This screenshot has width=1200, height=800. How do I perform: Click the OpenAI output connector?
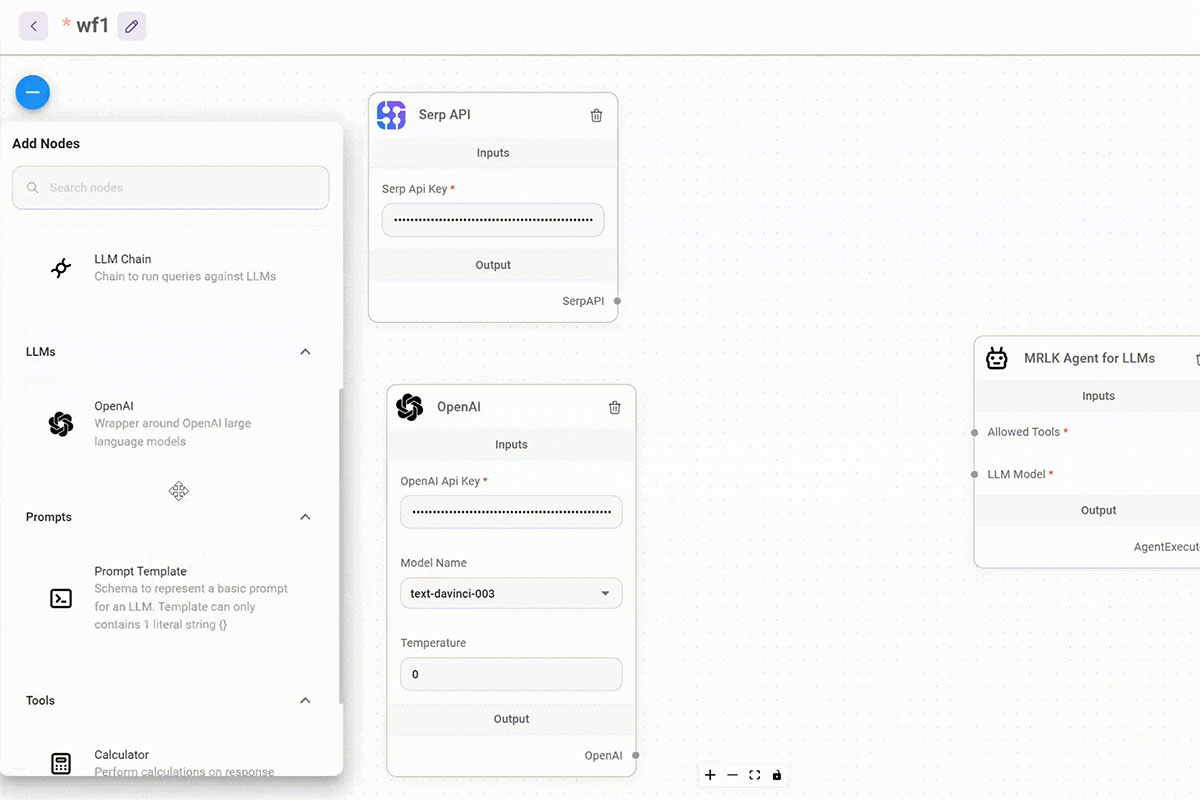pyautogui.click(x=636, y=756)
